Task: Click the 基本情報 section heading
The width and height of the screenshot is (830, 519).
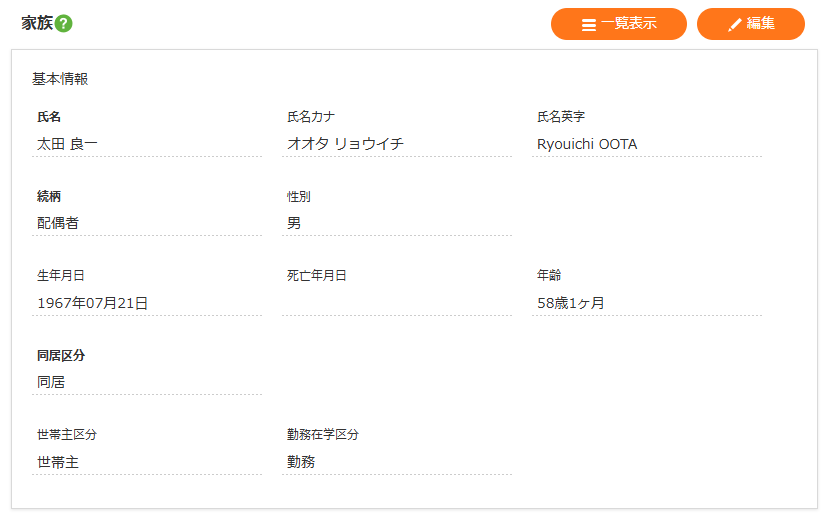Action: (60, 79)
